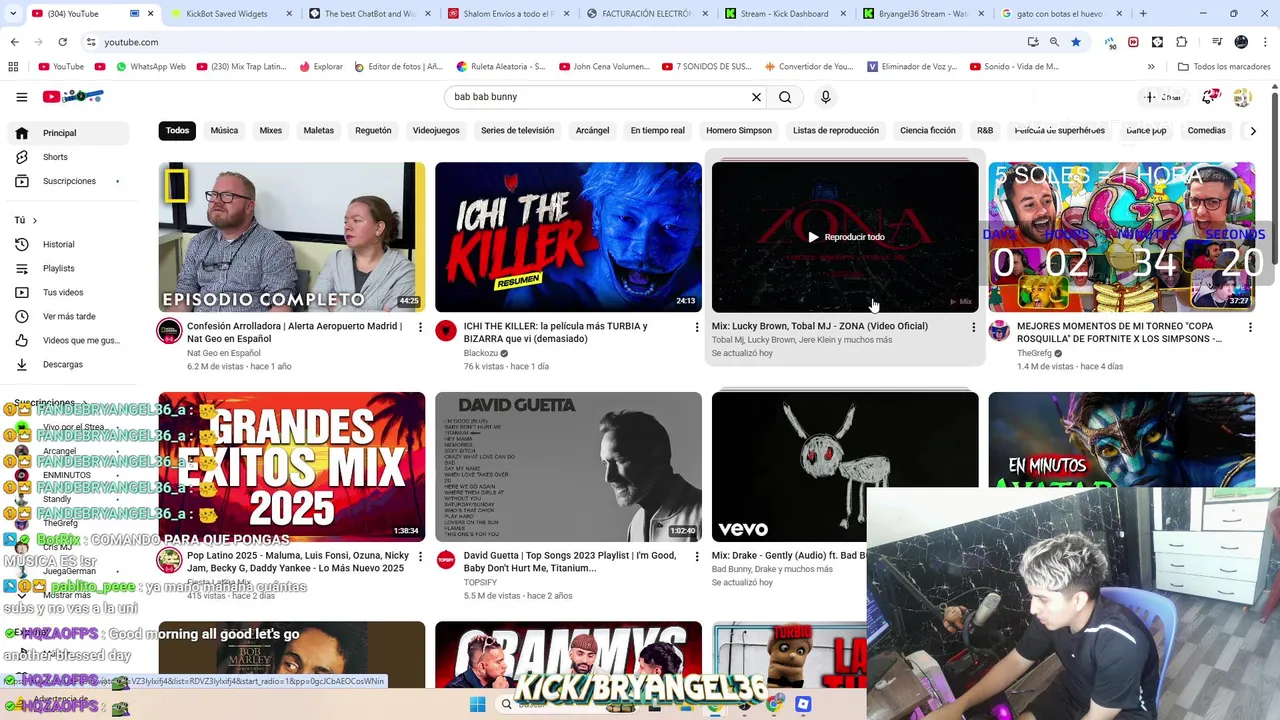The image size is (1280, 720).
Task: Open Shorts in the sidebar
Action: 66,157
